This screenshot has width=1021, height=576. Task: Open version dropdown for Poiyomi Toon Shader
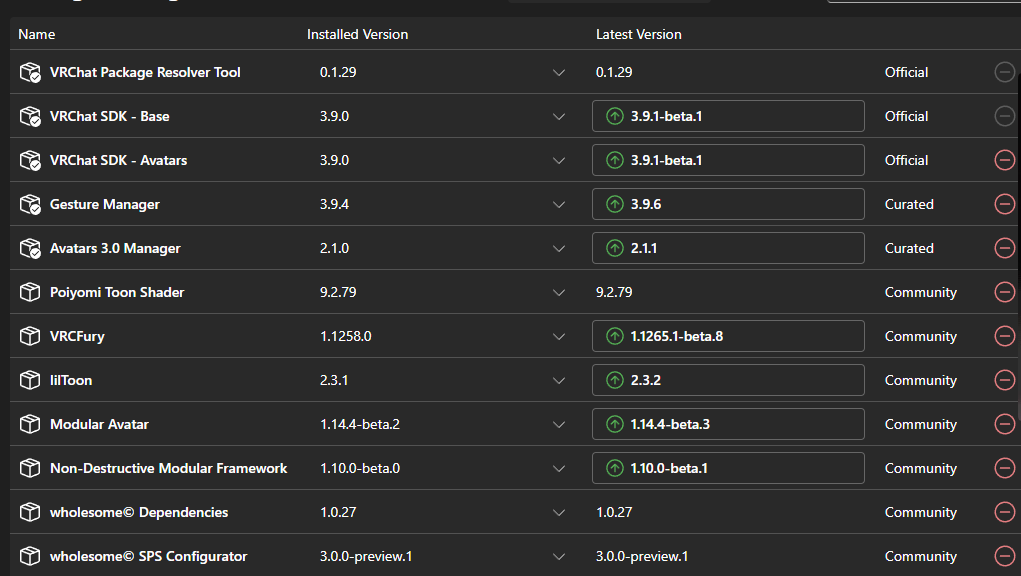tap(559, 293)
